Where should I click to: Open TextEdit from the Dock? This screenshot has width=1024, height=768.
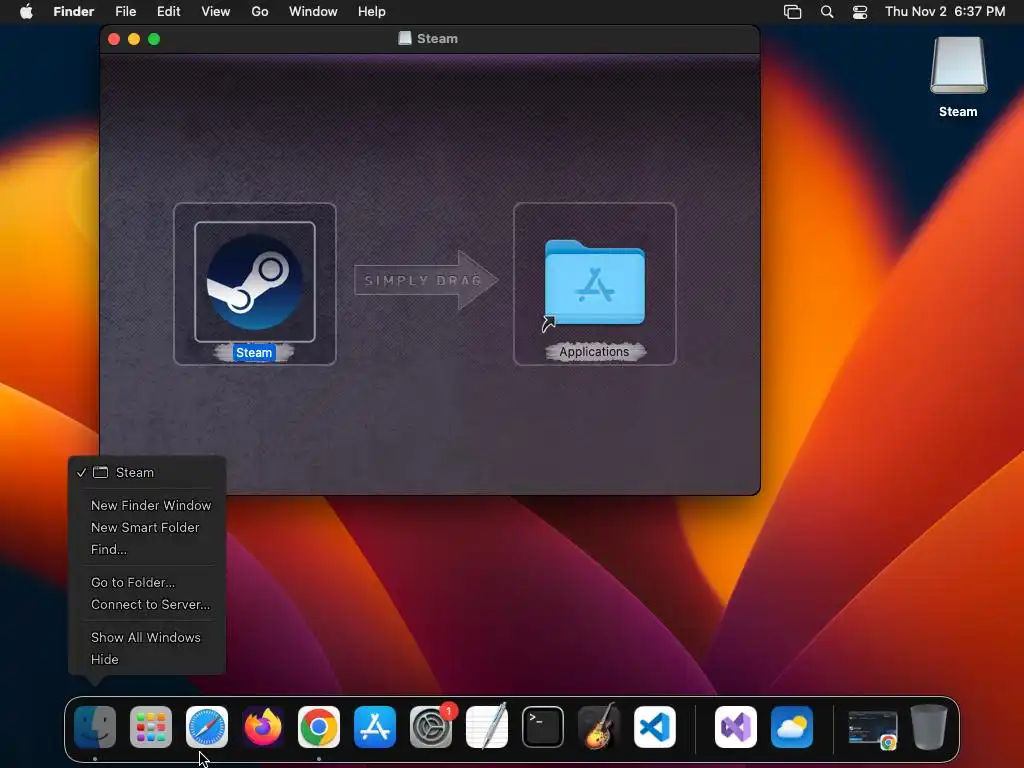[x=487, y=727]
